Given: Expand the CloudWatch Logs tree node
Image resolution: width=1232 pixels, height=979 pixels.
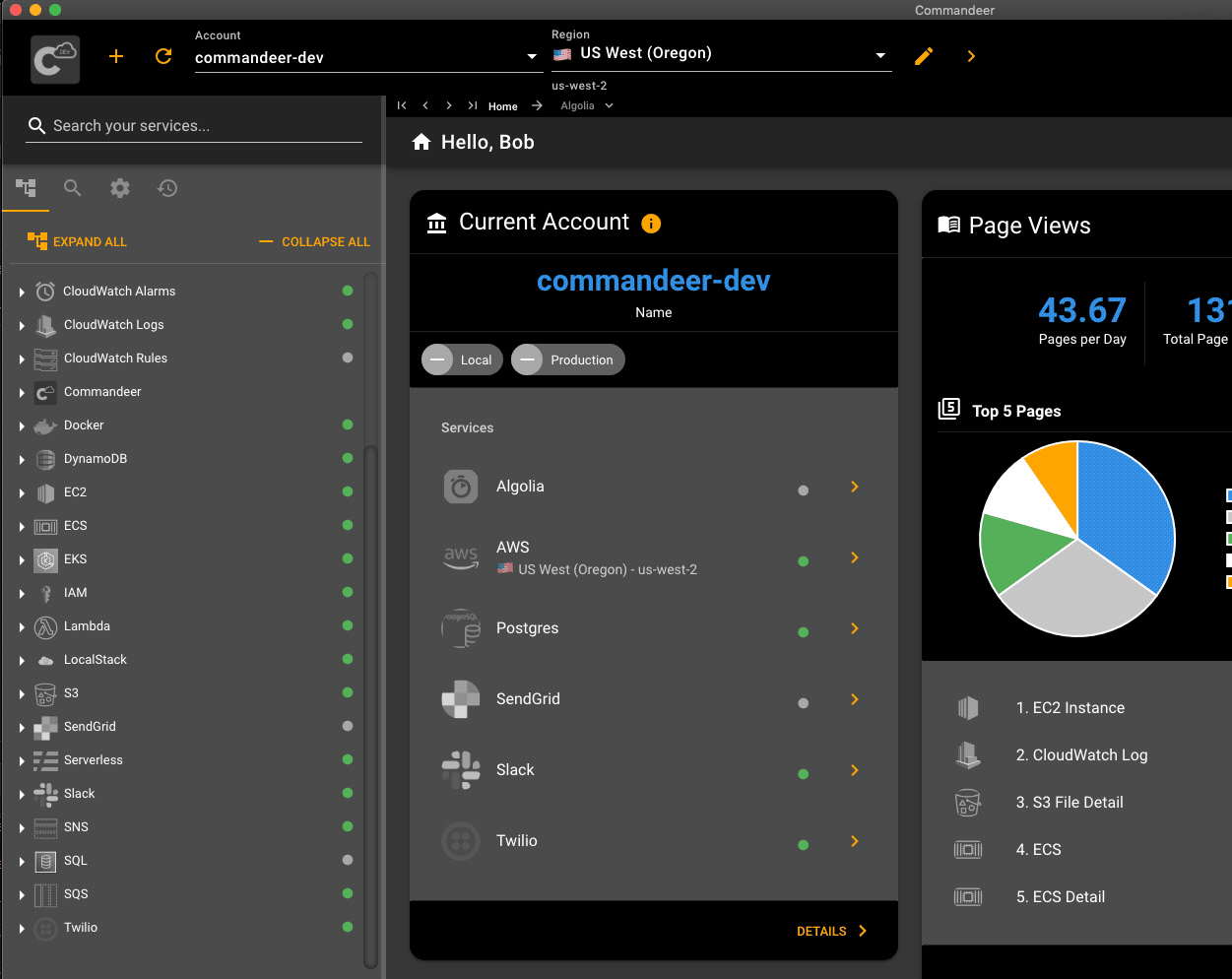Looking at the screenshot, I should point(22,325).
